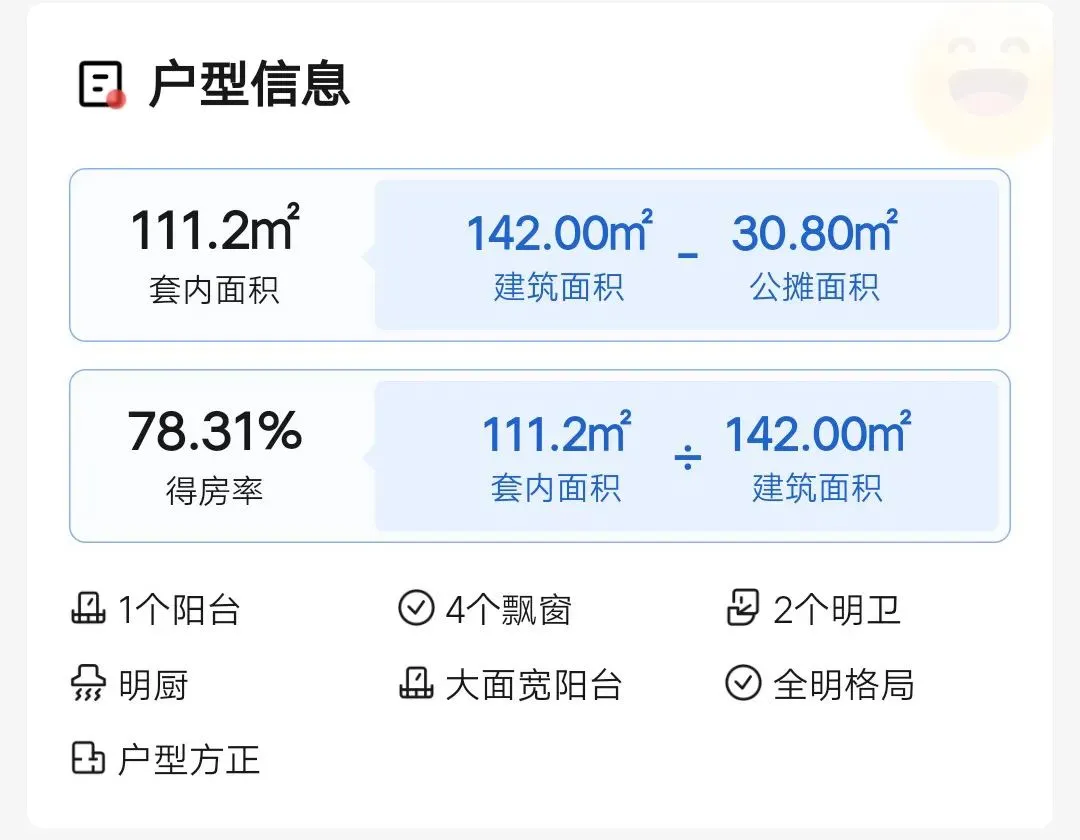Click the 户型信息 document icon
The image size is (1080, 840).
point(101,85)
